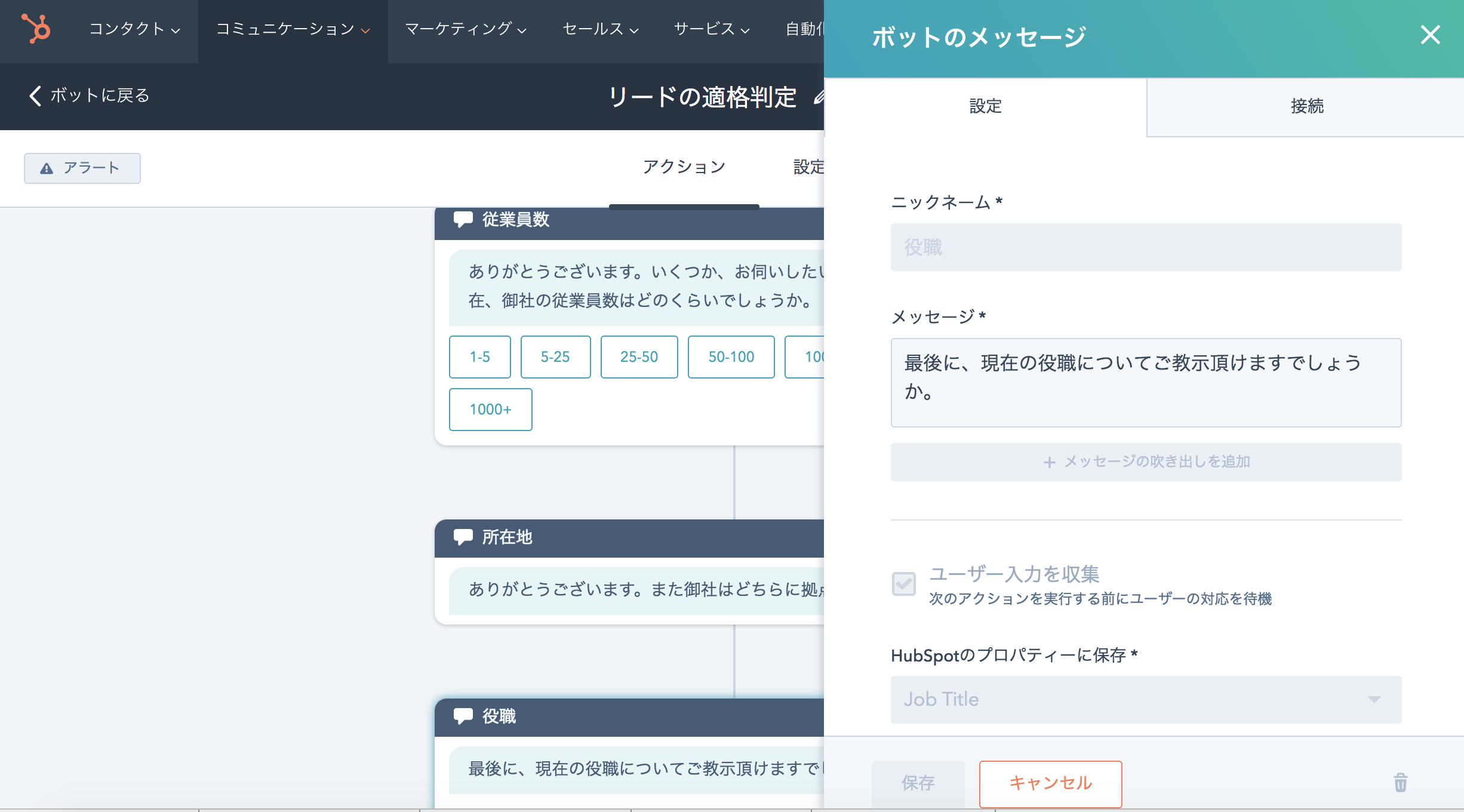Open the アラート alerts button
The height and width of the screenshot is (812, 1464).
[x=82, y=168]
